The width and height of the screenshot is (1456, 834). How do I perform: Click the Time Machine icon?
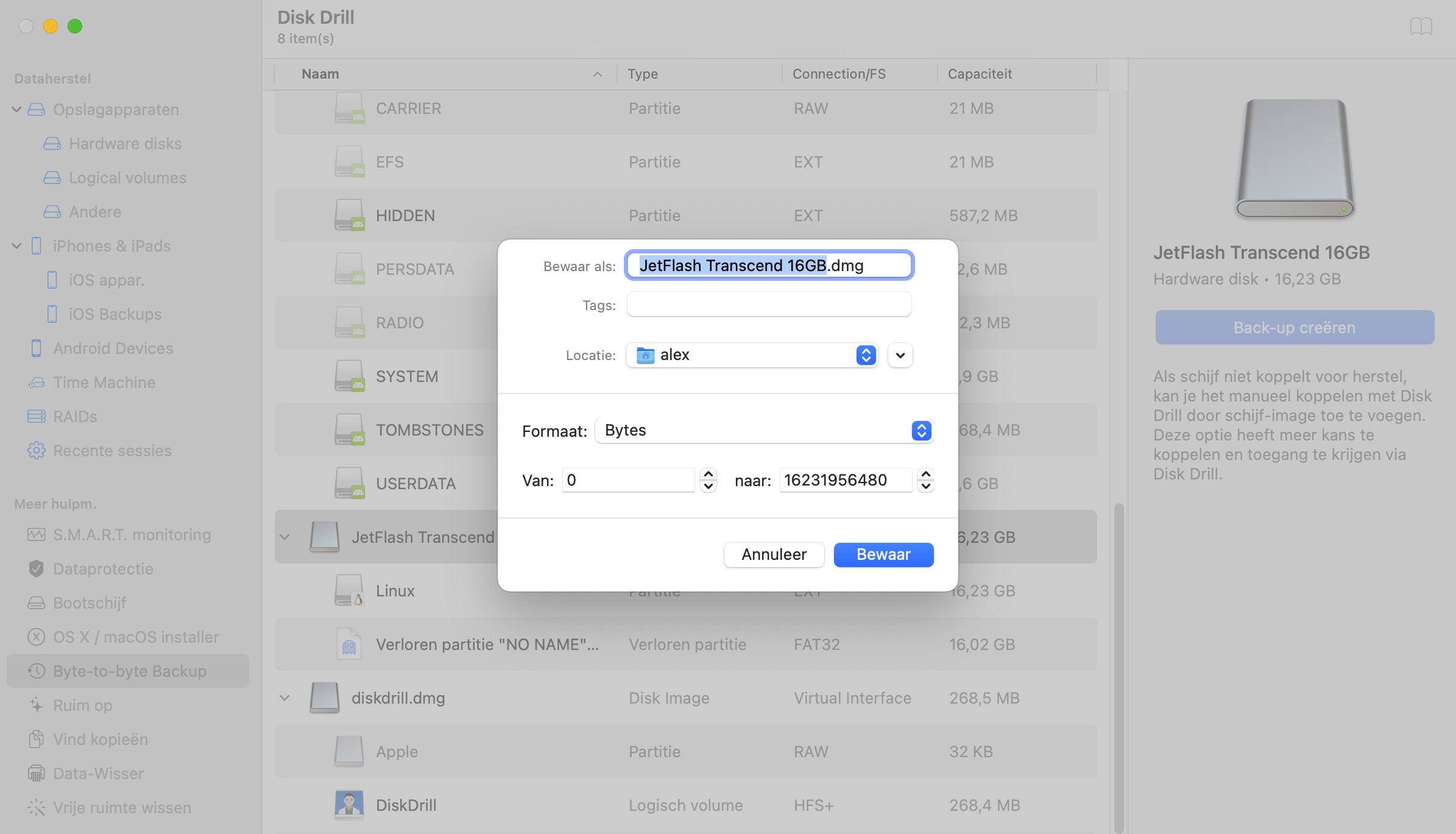37,383
